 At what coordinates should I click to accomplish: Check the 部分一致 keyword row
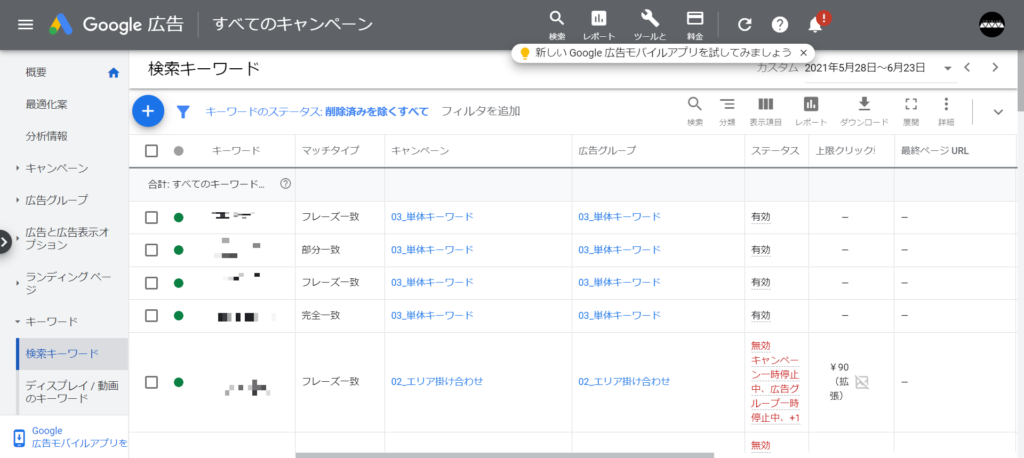(x=152, y=250)
